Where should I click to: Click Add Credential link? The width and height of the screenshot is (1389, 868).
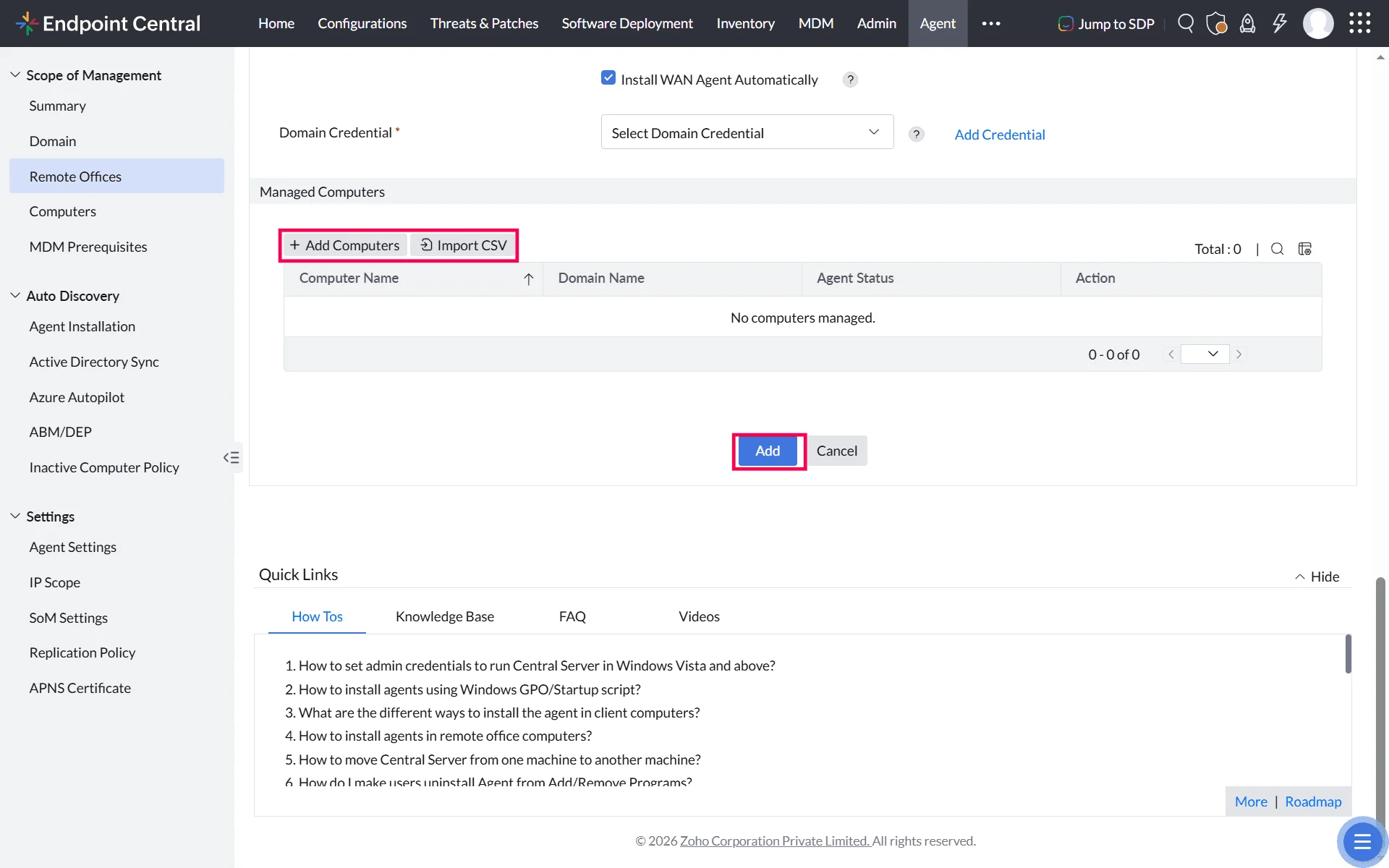pos(1000,135)
